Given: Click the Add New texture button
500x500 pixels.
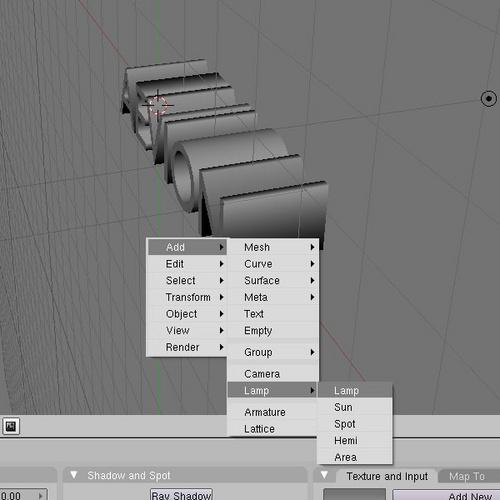Looking at the screenshot, I should pos(446,495).
